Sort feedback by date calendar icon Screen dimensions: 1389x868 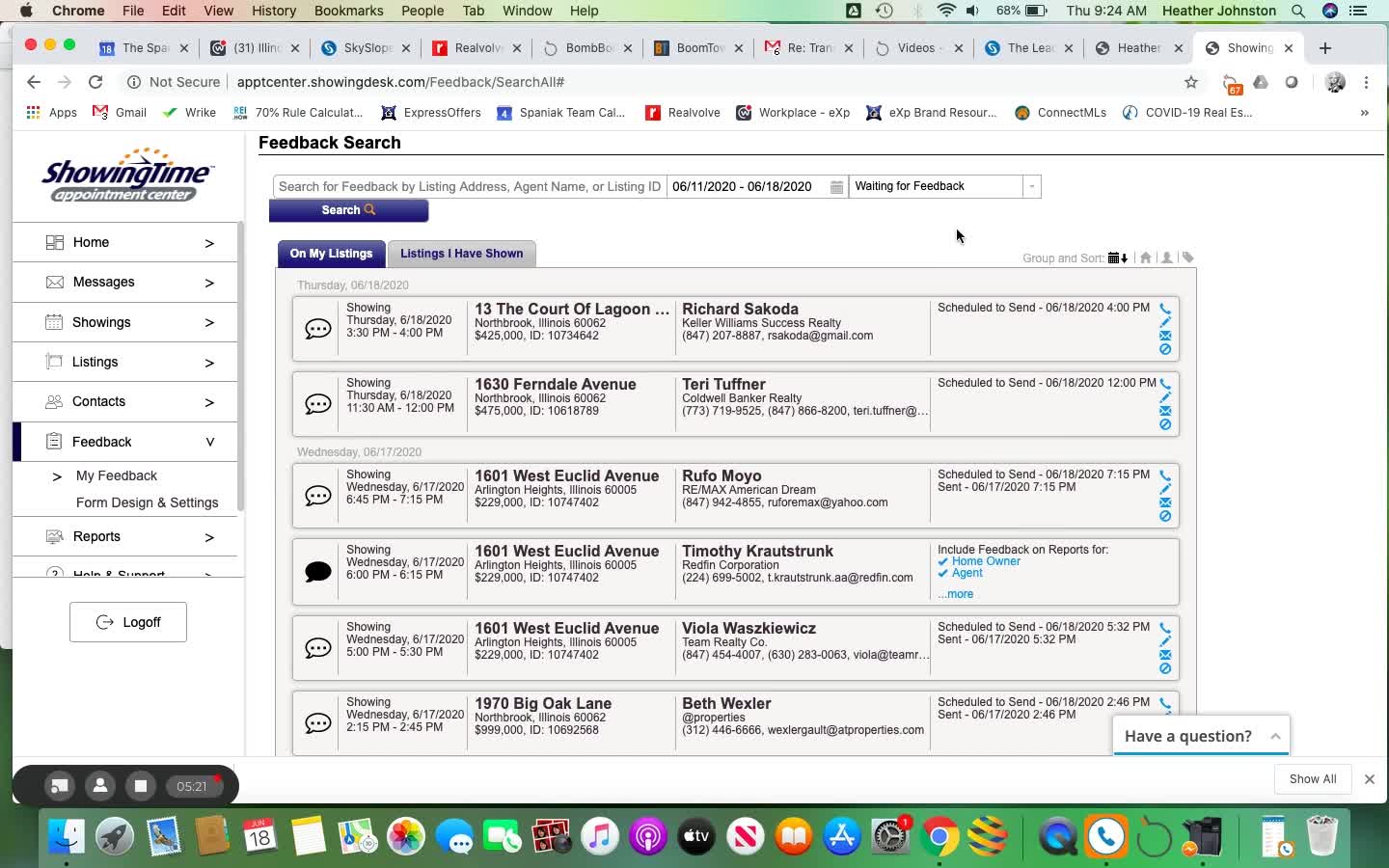pos(1118,258)
